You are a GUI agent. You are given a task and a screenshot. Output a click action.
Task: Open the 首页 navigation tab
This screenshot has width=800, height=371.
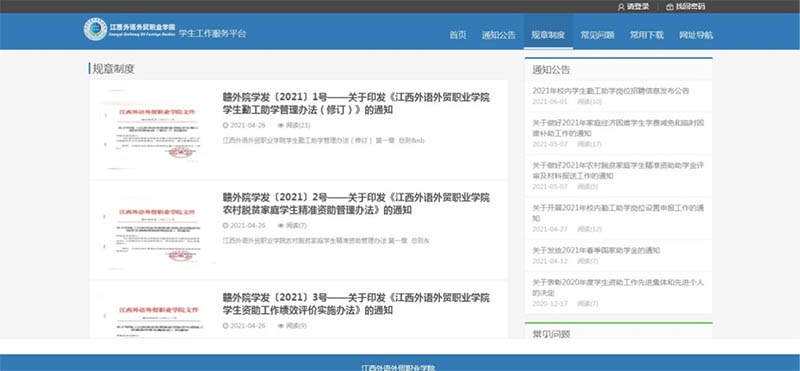458,35
